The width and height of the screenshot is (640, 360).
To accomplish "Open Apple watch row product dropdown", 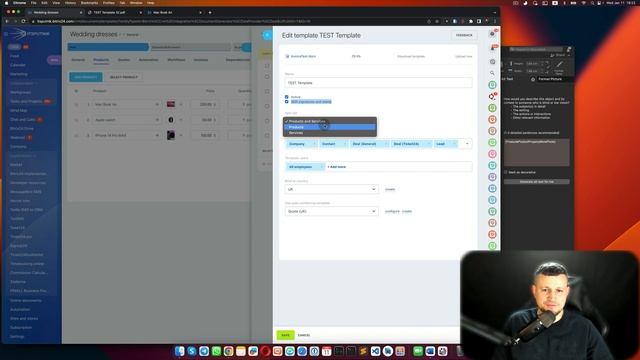I will point(157,120).
